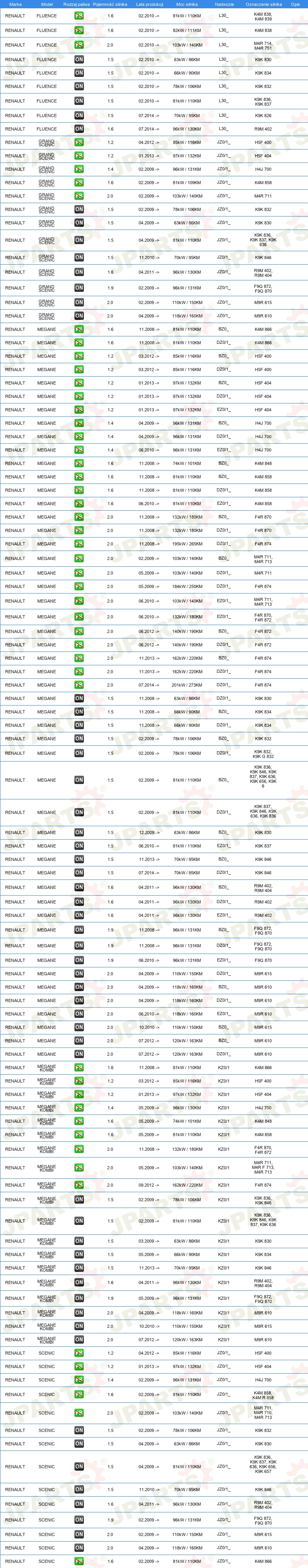Viewport: 308px width, 1568px height.
Task: Click diesel ON icon in Scenic K9K 657 row
Action: click(x=79, y=1467)
